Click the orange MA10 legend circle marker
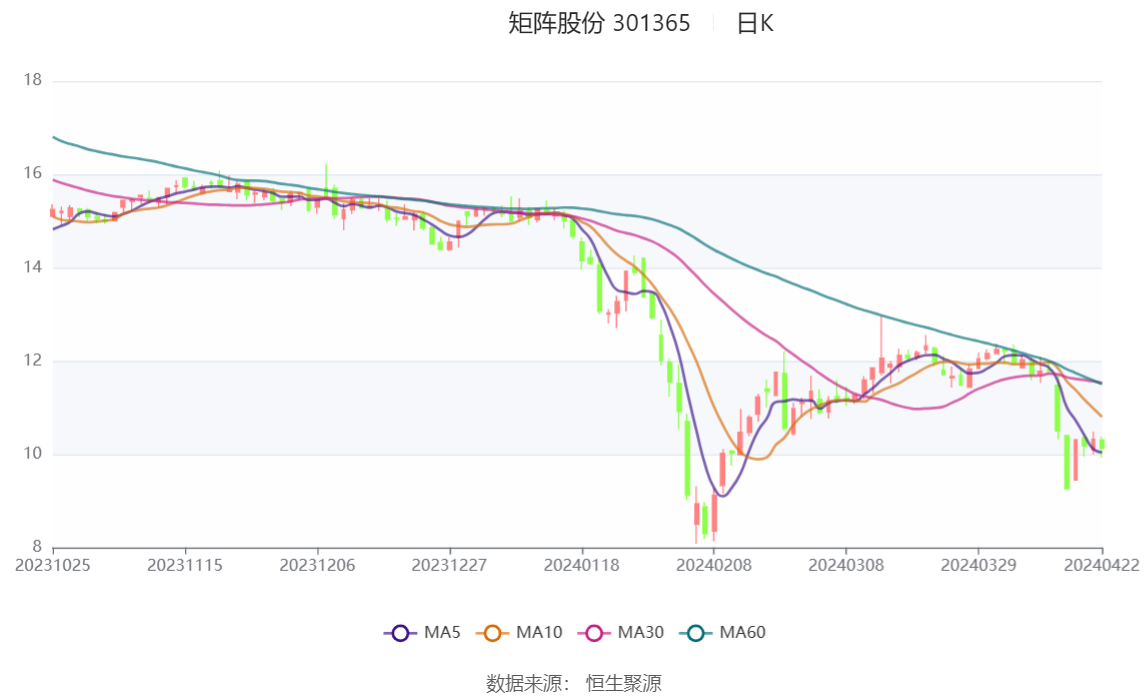 point(492,633)
